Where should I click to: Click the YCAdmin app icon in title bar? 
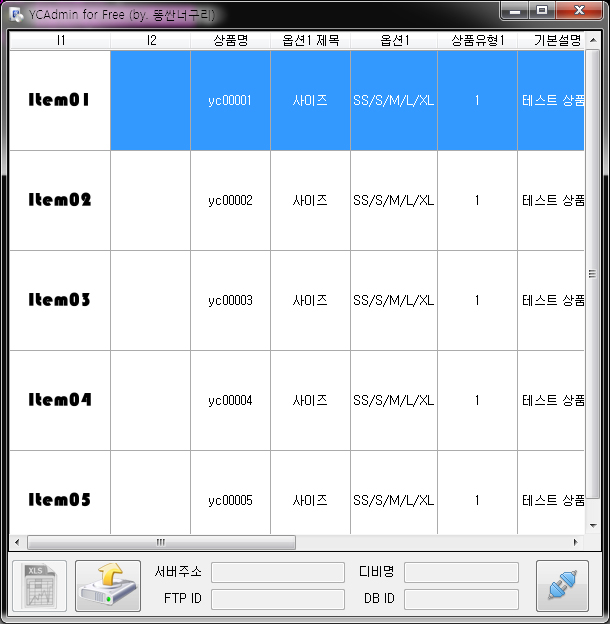tap(16, 15)
